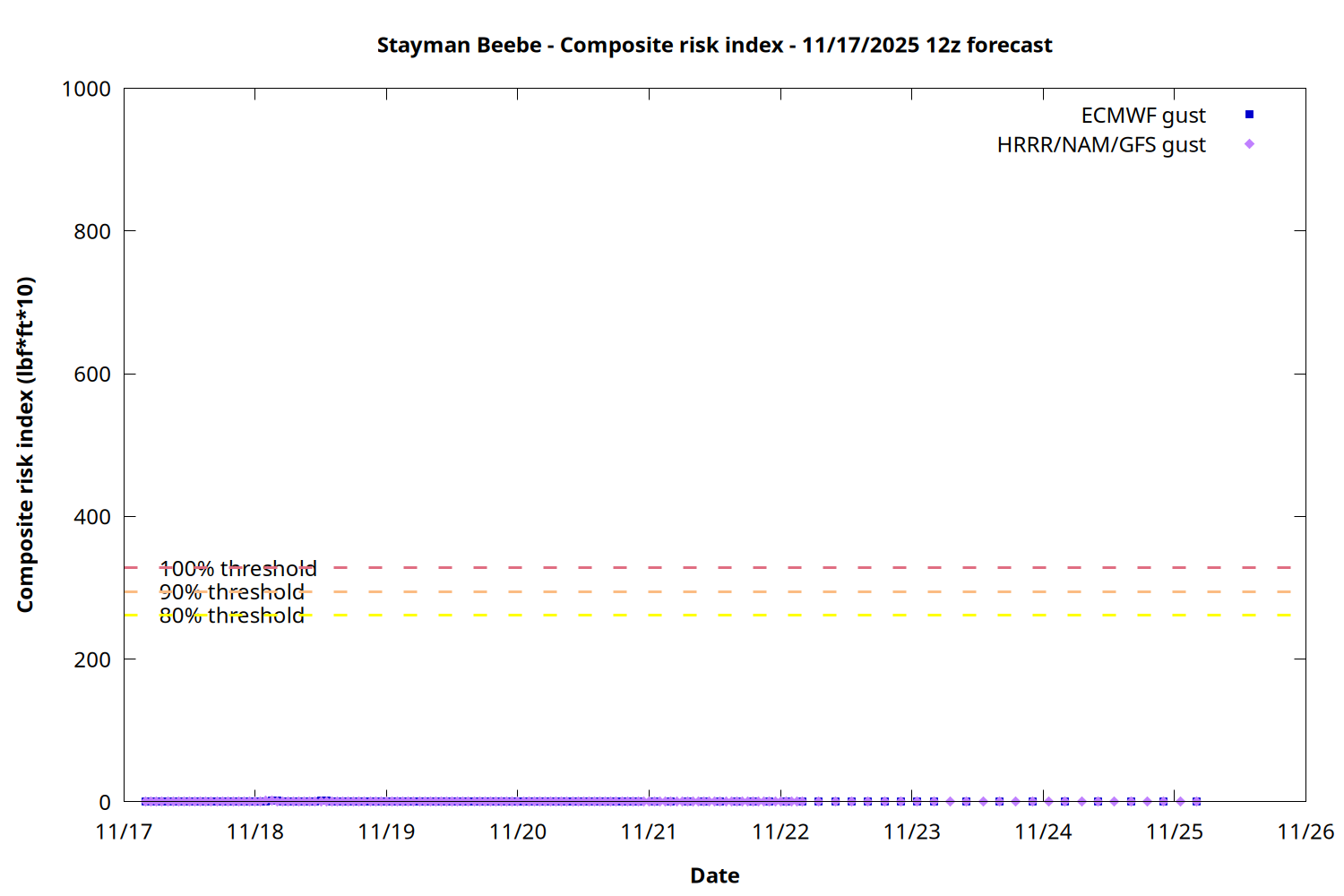Viewport: 1344px width, 896px height.
Task: Select the HRRR/NAM/GFS gust legend label
Action: point(1100,145)
